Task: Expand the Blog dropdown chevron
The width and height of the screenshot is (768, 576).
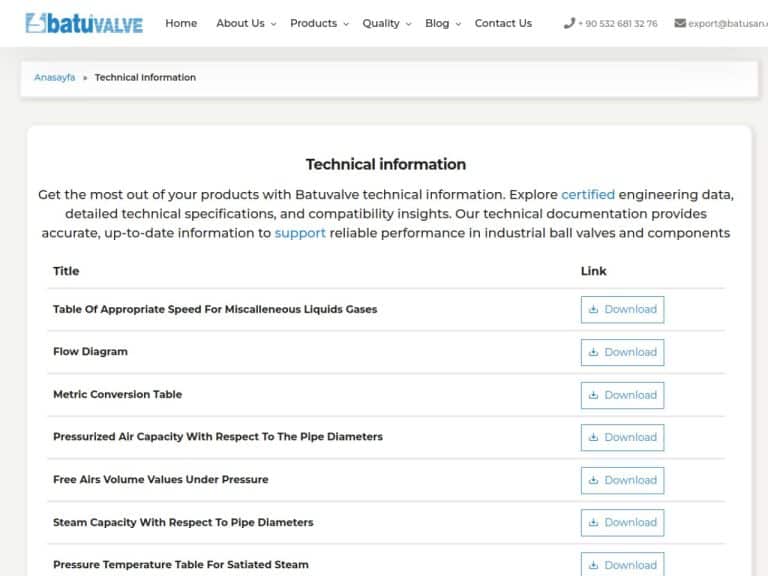Action: point(458,24)
